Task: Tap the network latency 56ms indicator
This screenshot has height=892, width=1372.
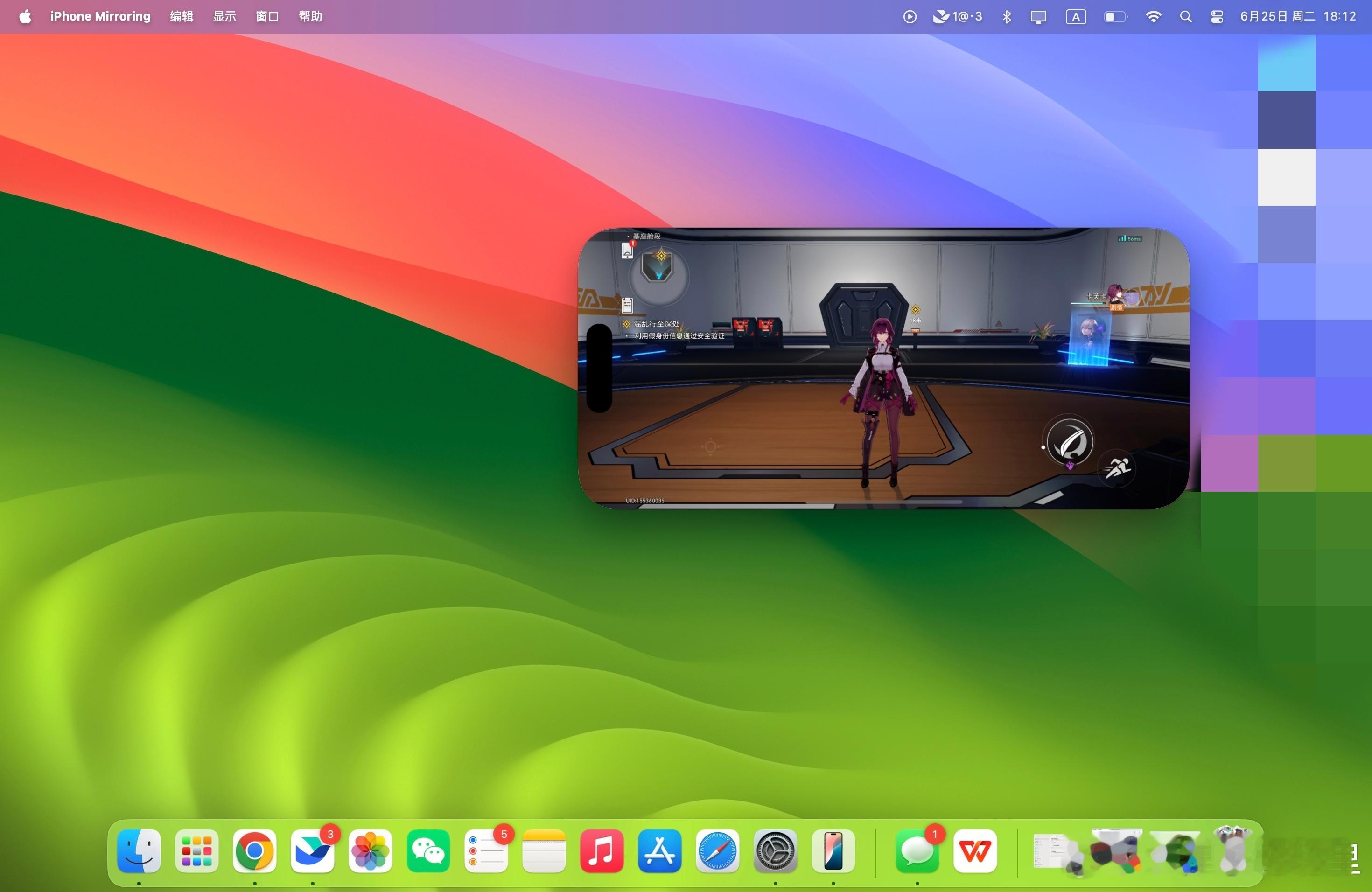Action: (x=1129, y=238)
